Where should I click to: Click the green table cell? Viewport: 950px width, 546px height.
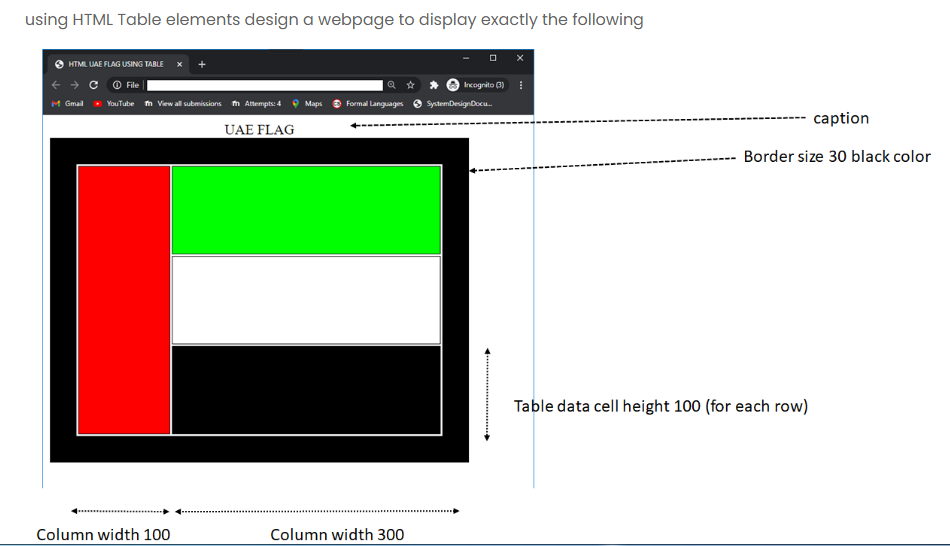[306, 210]
